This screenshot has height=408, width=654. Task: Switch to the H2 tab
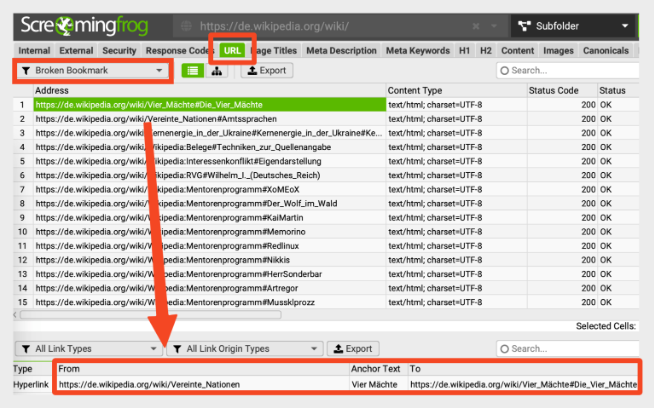tap(485, 50)
